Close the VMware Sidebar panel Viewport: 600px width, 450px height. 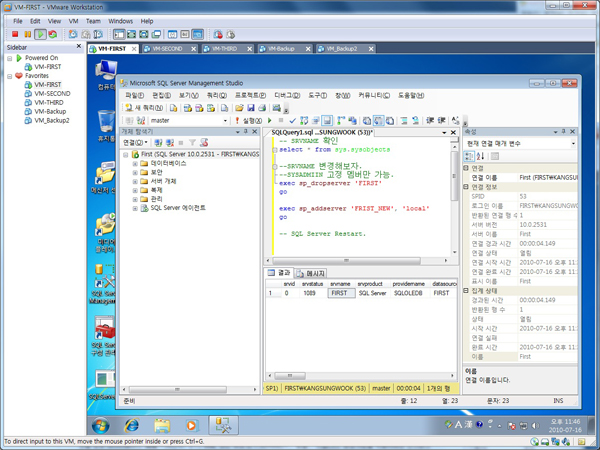click(x=79, y=46)
